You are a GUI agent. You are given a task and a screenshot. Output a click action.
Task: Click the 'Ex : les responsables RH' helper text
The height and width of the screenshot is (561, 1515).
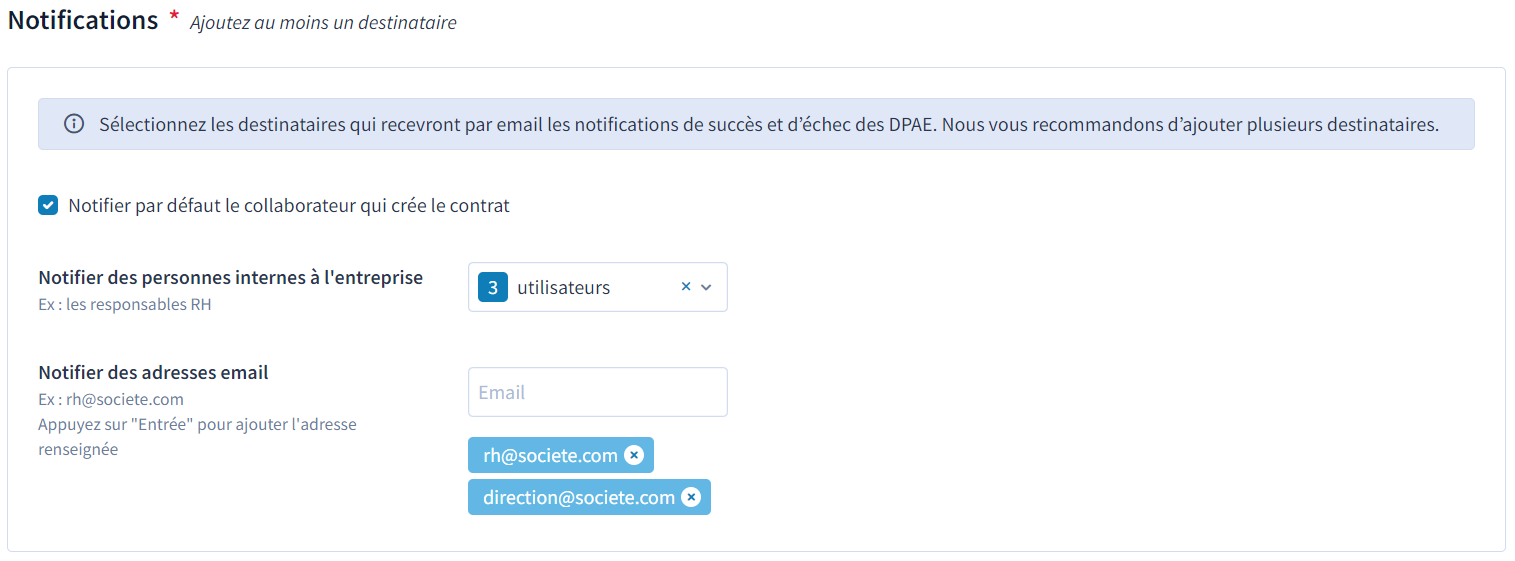pyautogui.click(x=125, y=304)
